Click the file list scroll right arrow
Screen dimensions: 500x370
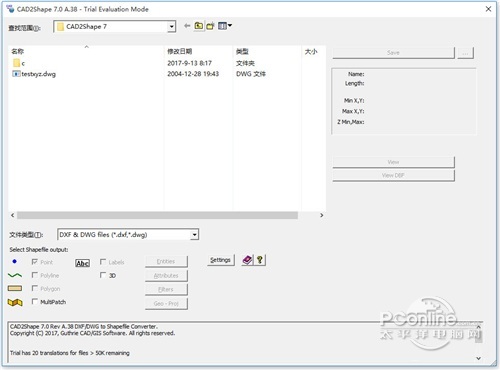[321, 215]
